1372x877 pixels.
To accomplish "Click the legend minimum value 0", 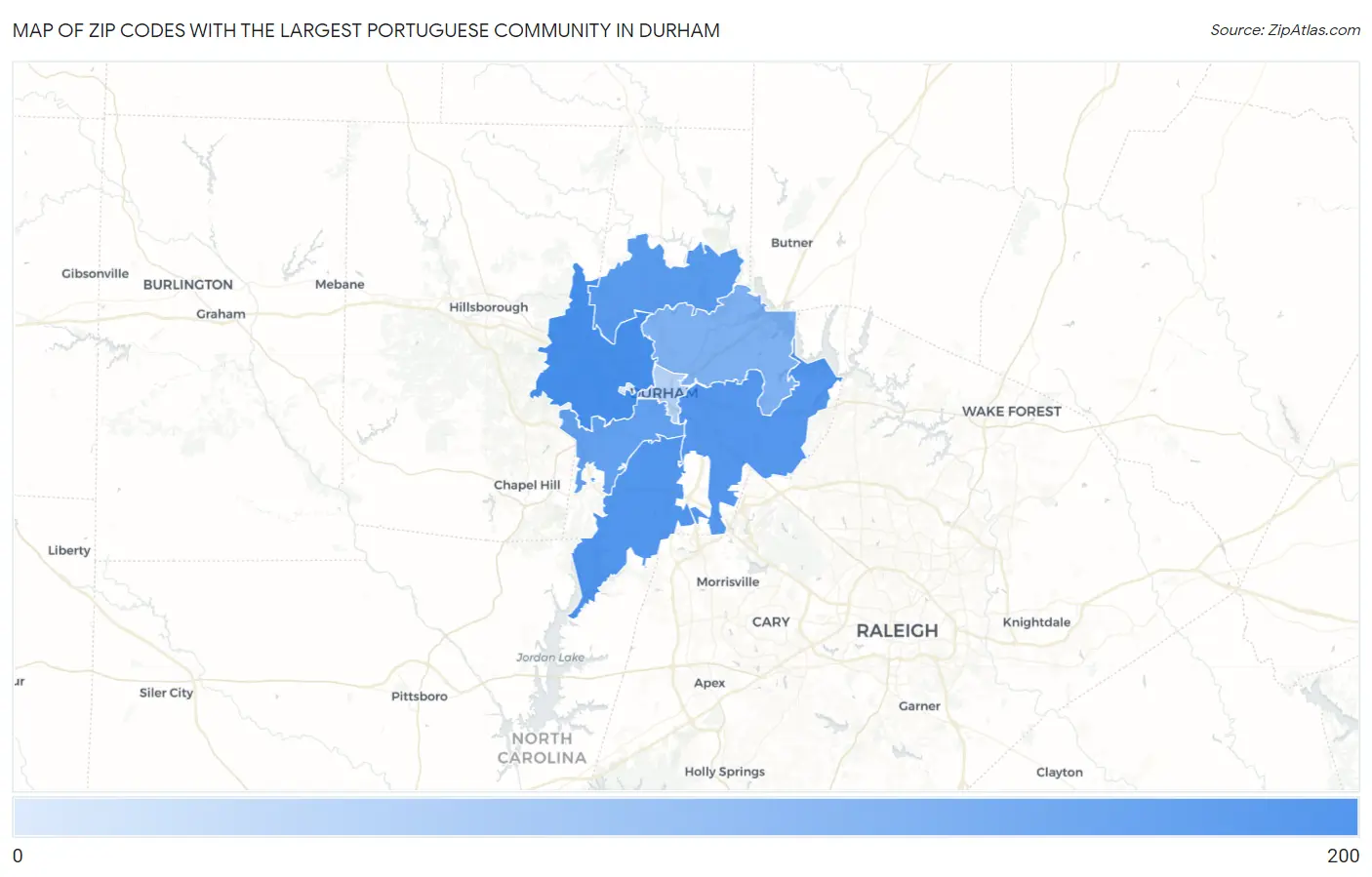I will pyautogui.click(x=18, y=856).
